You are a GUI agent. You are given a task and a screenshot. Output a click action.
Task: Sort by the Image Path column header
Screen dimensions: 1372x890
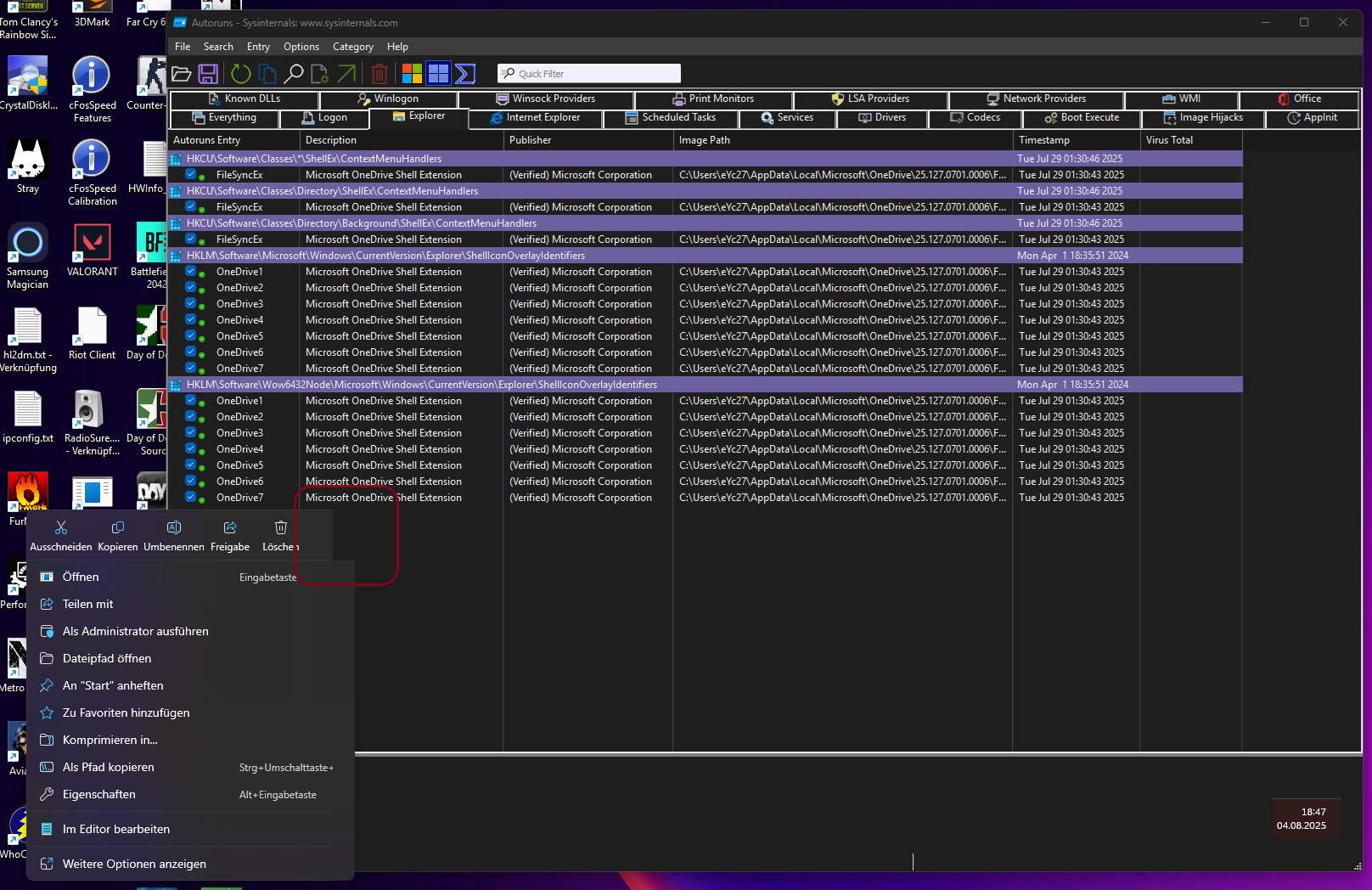pyautogui.click(x=843, y=140)
